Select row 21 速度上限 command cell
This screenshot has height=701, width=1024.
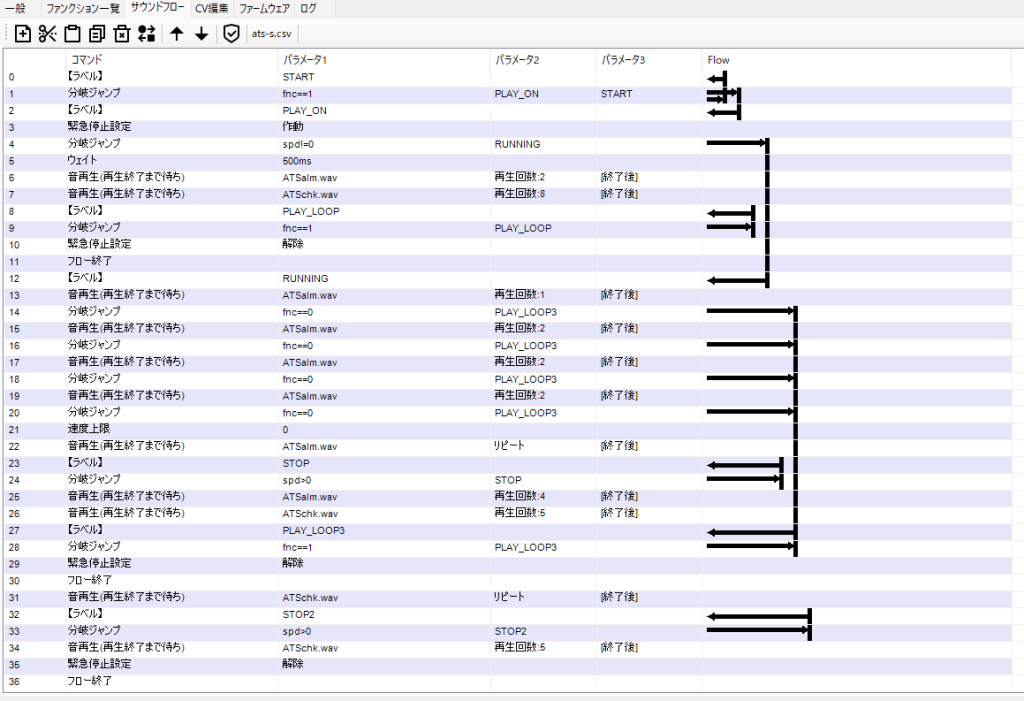pos(88,429)
